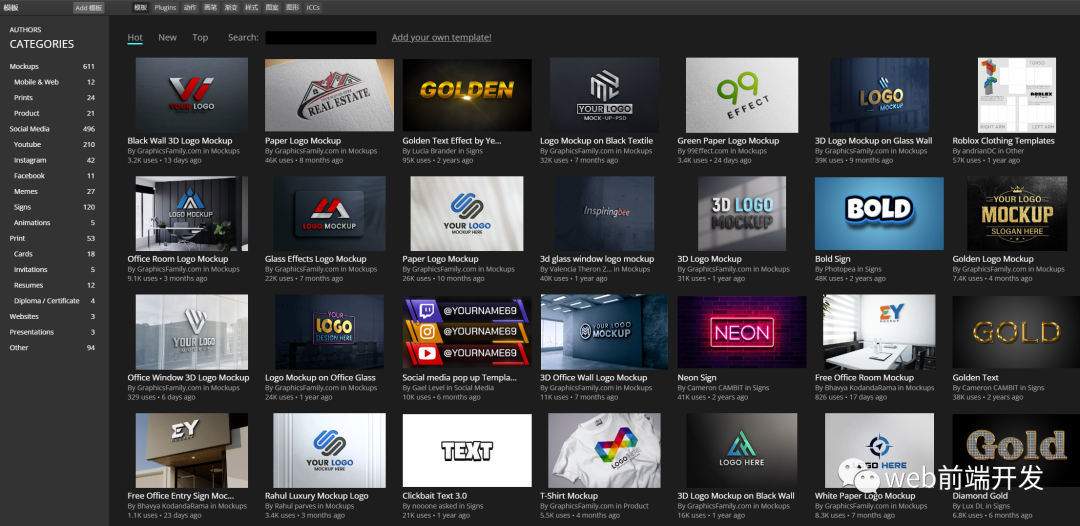1080x526 pixels.
Task: Select the Mockups category
Action: pyautogui.click(x=52, y=67)
